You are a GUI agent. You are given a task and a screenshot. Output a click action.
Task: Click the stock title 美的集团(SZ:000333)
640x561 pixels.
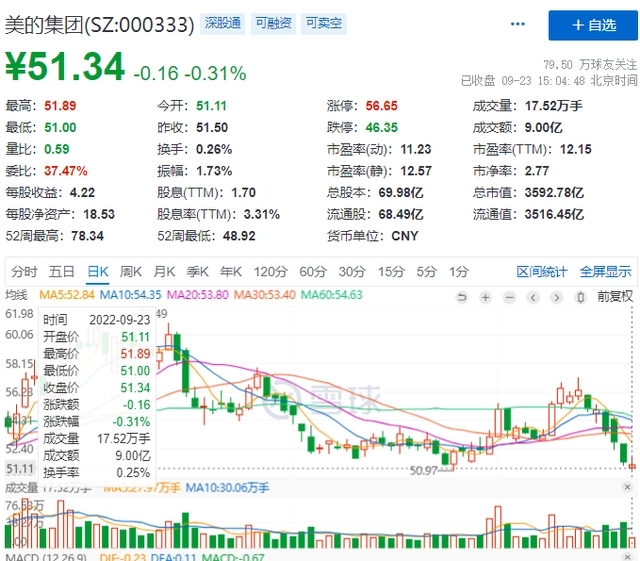point(99,25)
